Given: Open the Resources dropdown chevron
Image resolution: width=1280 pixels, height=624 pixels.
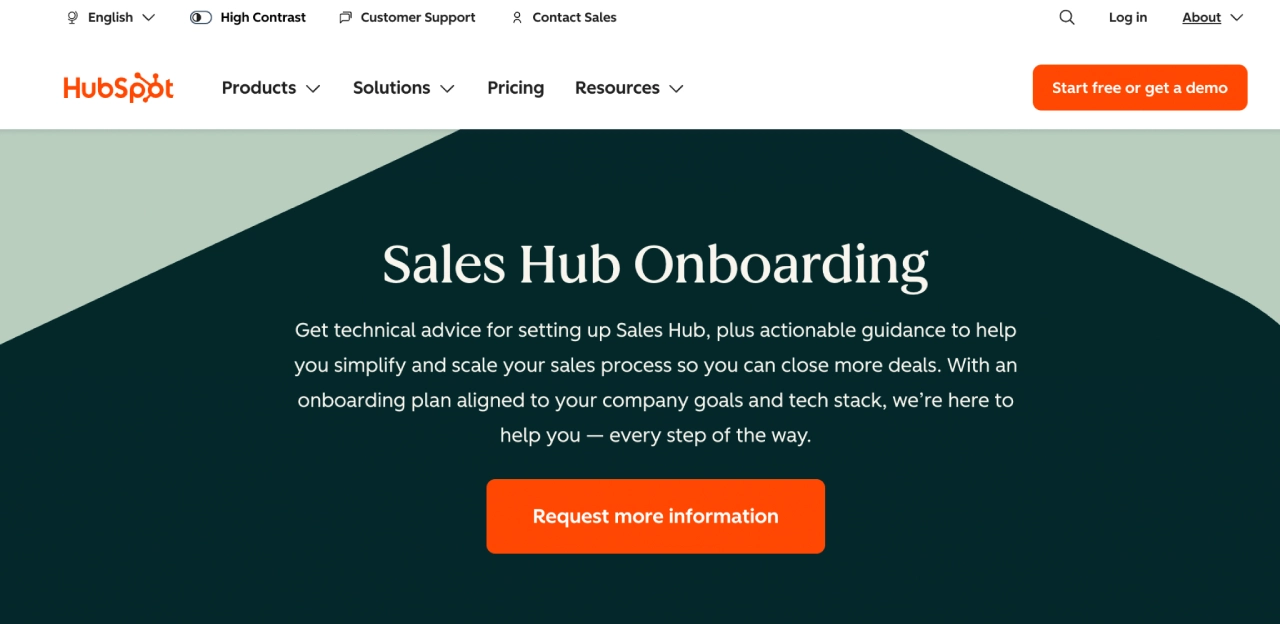Looking at the screenshot, I should click(x=676, y=88).
